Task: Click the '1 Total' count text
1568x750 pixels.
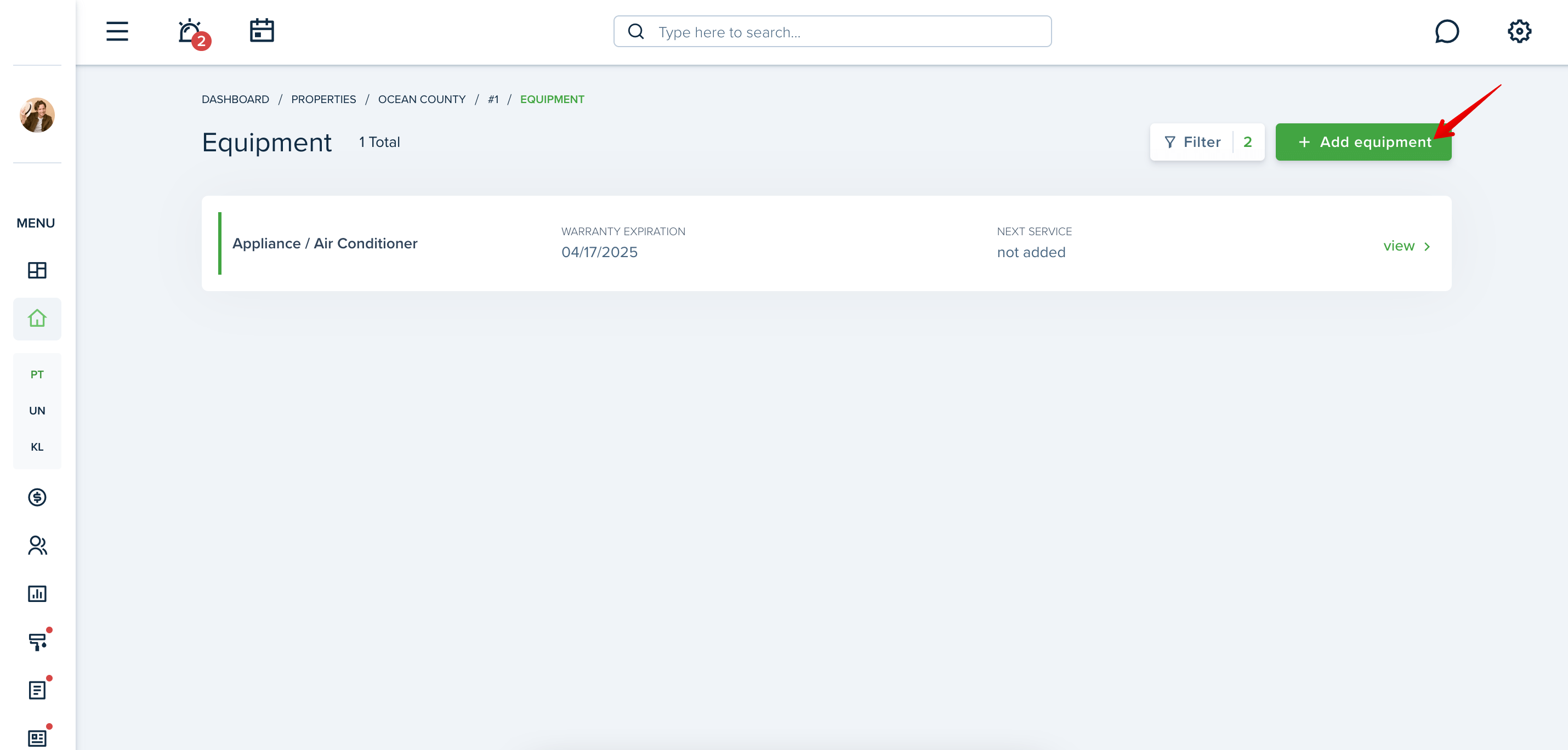Action: click(x=379, y=142)
